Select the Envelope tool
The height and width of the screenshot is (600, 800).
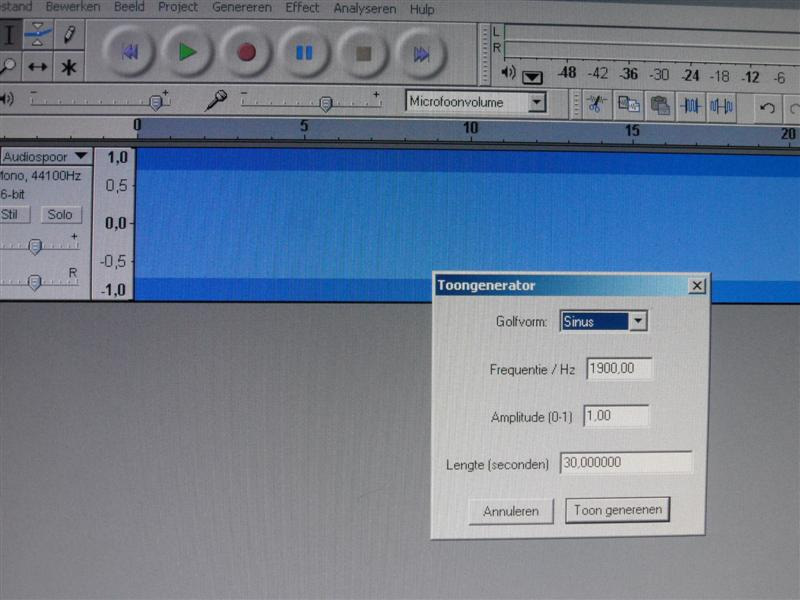pos(38,33)
